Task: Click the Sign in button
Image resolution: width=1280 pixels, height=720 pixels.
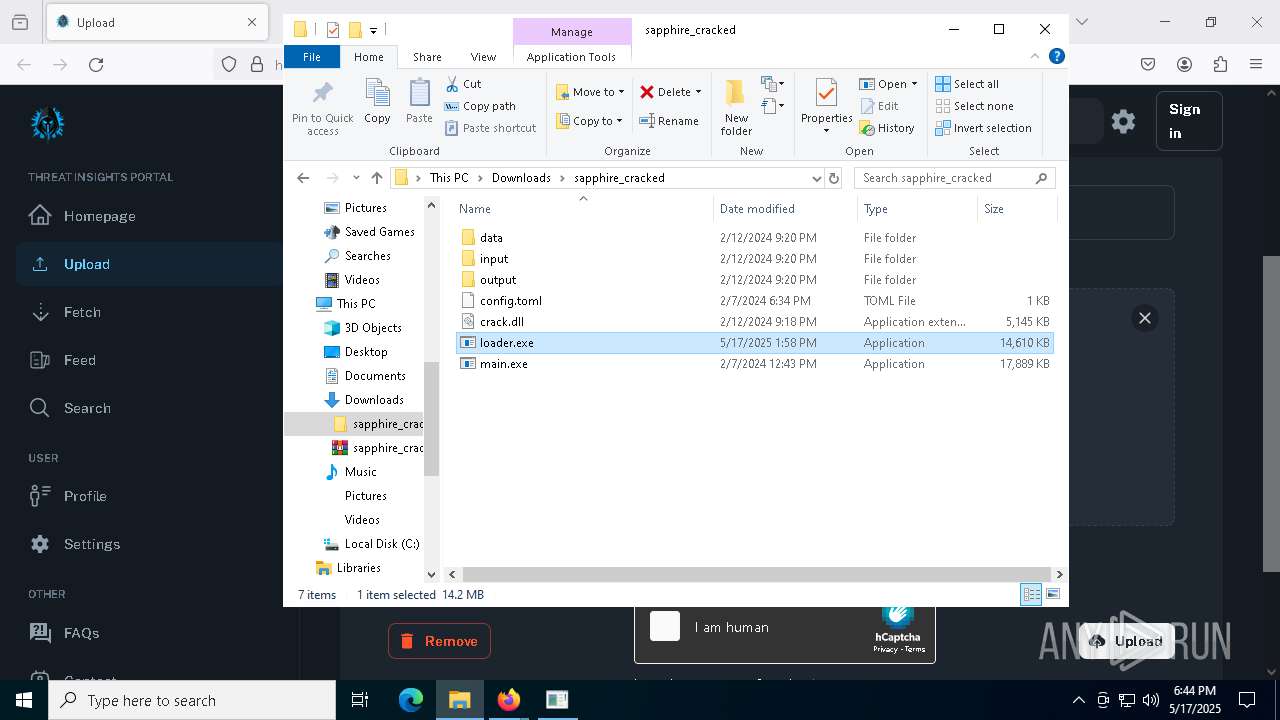Action: 1188,121
